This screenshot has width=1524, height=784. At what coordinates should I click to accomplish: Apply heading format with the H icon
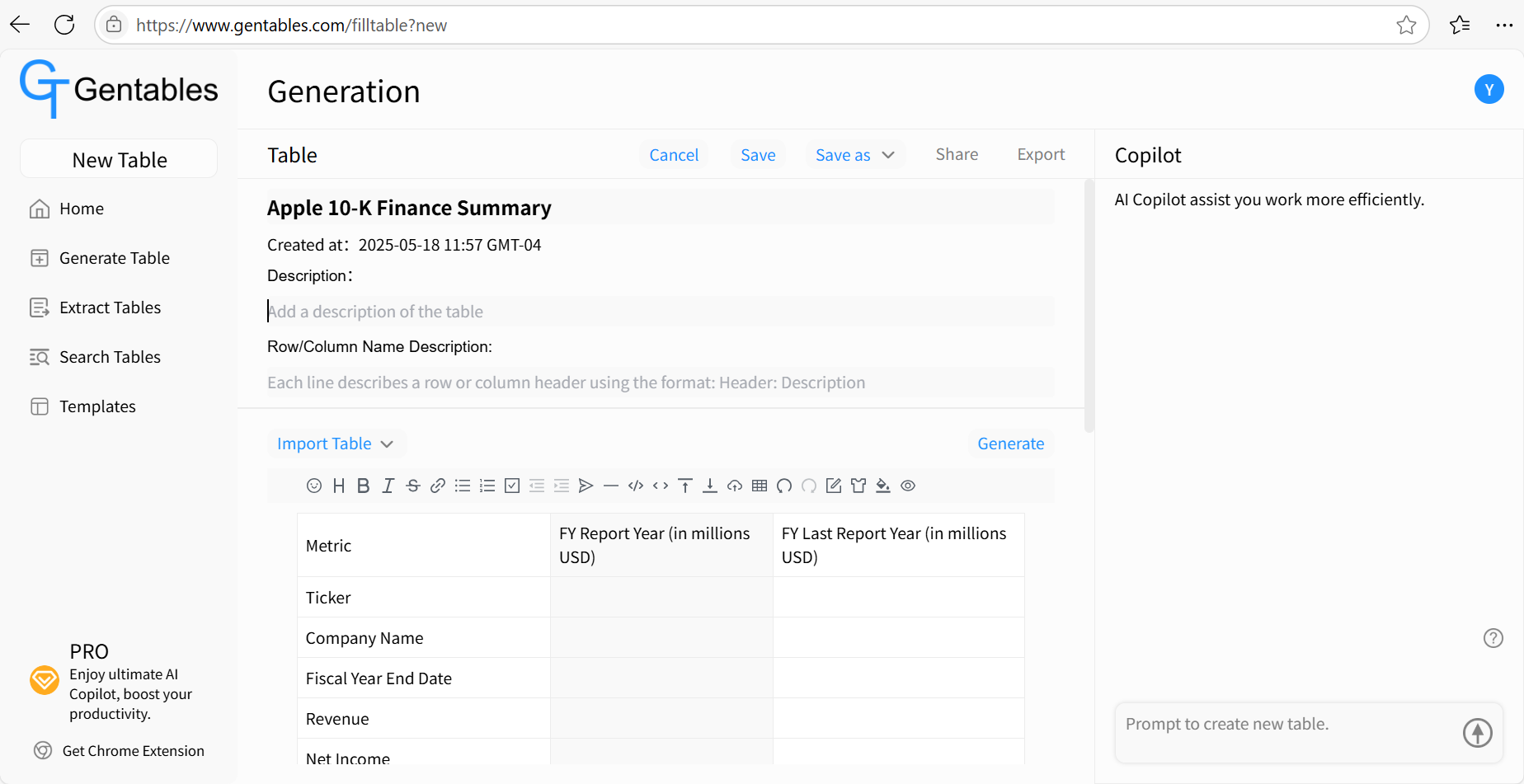pyautogui.click(x=338, y=486)
